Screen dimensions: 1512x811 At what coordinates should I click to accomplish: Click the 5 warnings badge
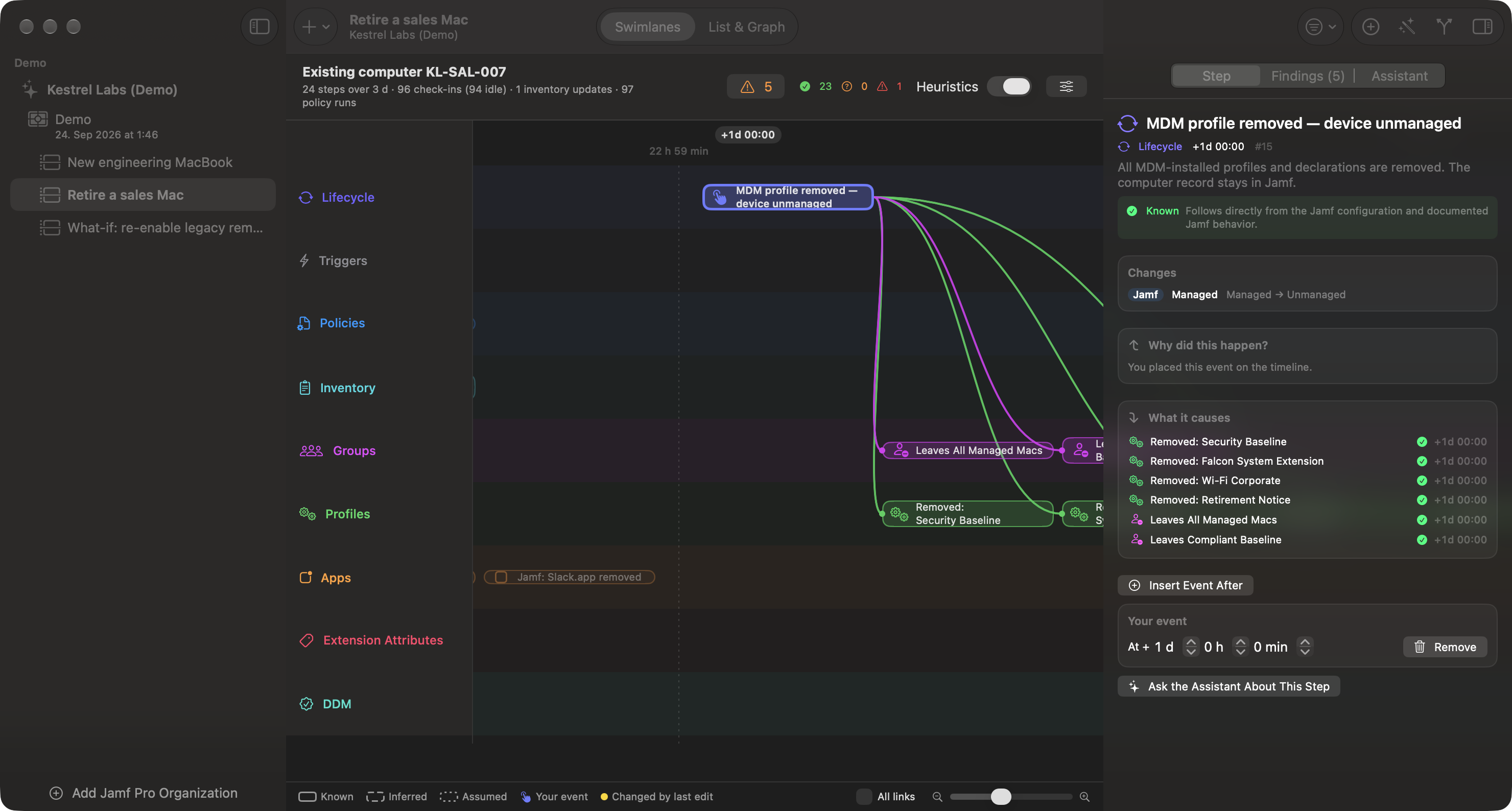click(x=755, y=87)
